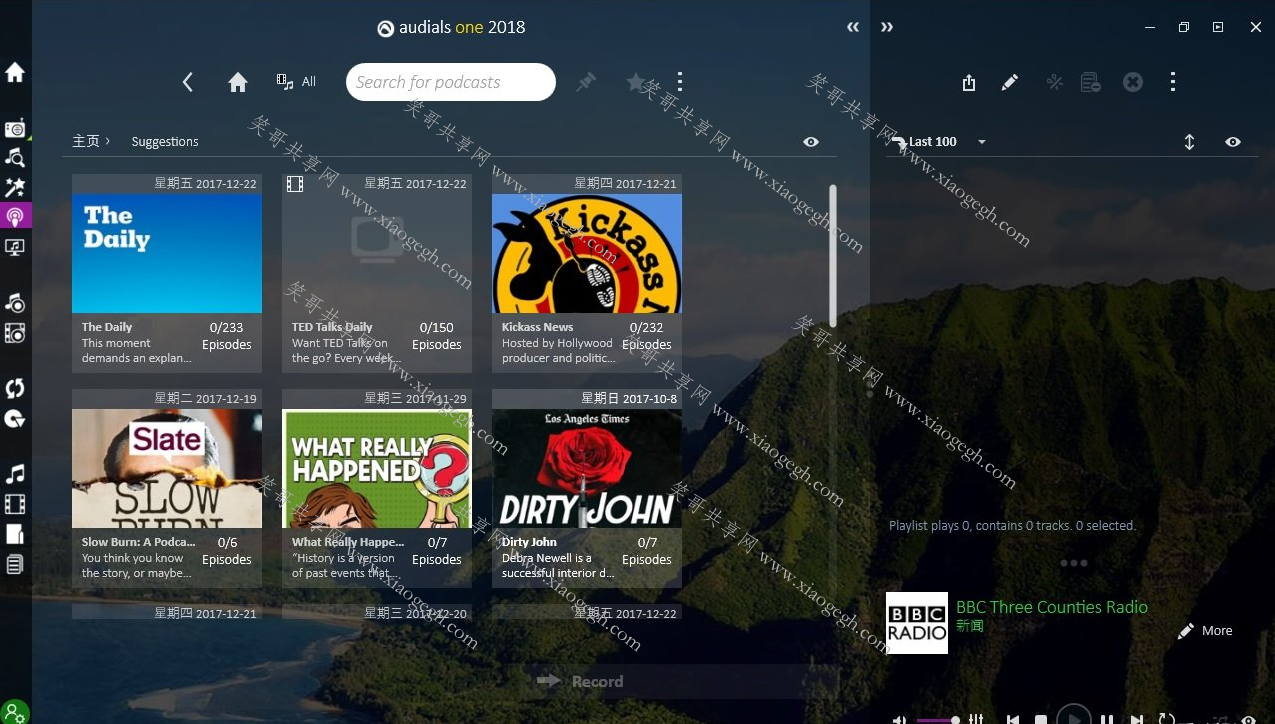Go to podcasts home page icon
Screen dimensions: 1275x724
tap(238, 82)
